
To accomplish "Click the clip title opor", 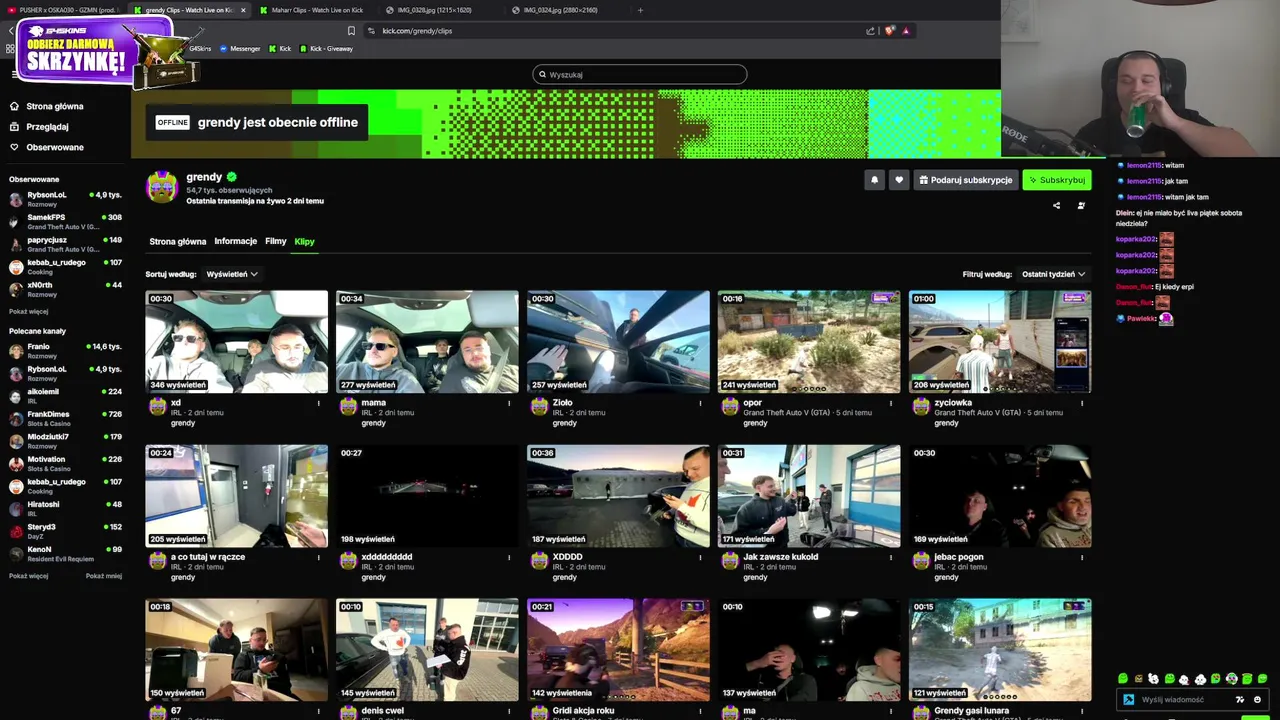I will click(x=752, y=403).
